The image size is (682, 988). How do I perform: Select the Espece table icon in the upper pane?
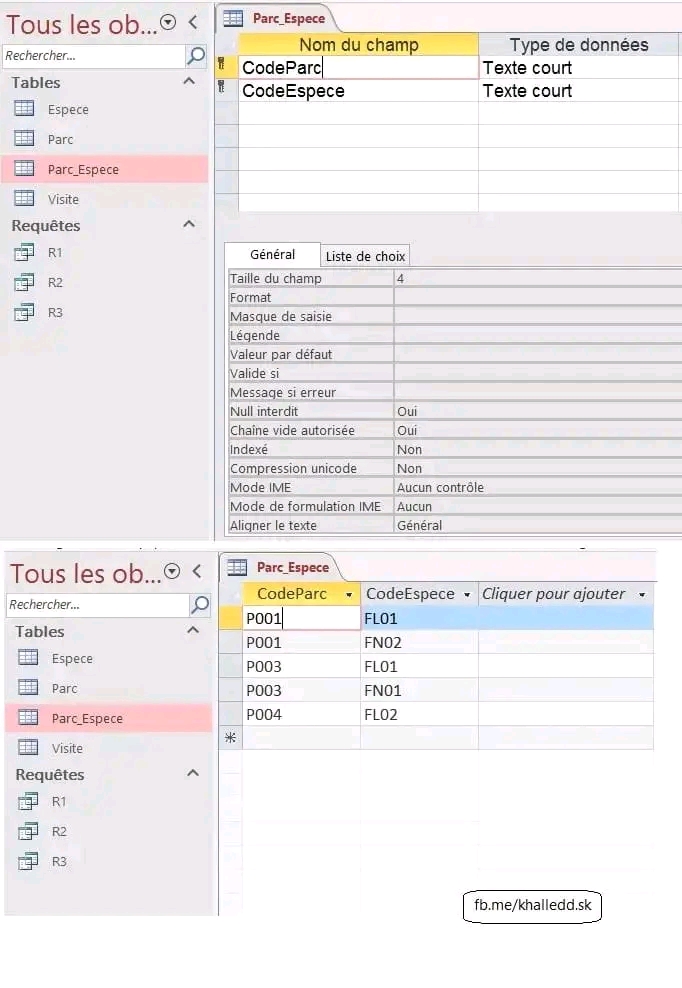point(24,109)
